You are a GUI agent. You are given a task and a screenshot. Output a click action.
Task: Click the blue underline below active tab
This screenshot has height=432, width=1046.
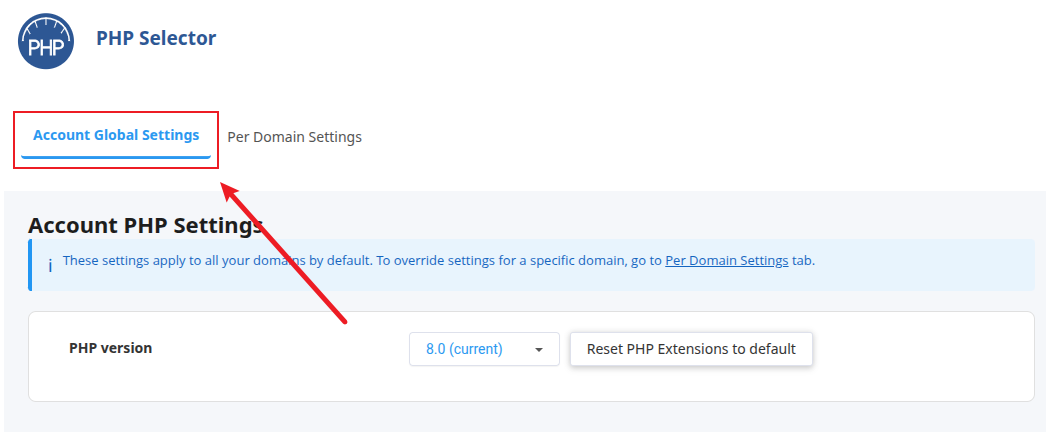click(x=116, y=156)
